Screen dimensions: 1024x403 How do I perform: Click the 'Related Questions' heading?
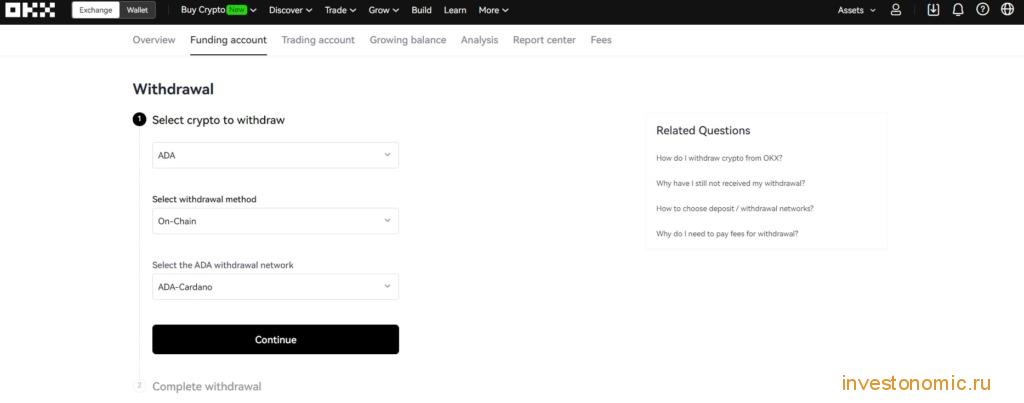point(703,131)
